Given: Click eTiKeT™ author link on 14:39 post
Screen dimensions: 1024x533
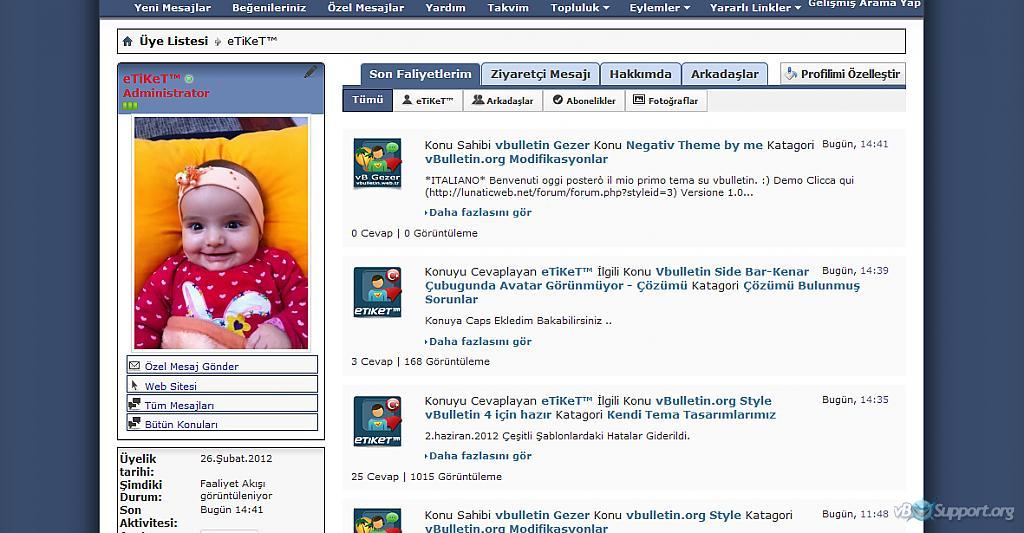Looking at the screenshot, I should coord(567,272).
